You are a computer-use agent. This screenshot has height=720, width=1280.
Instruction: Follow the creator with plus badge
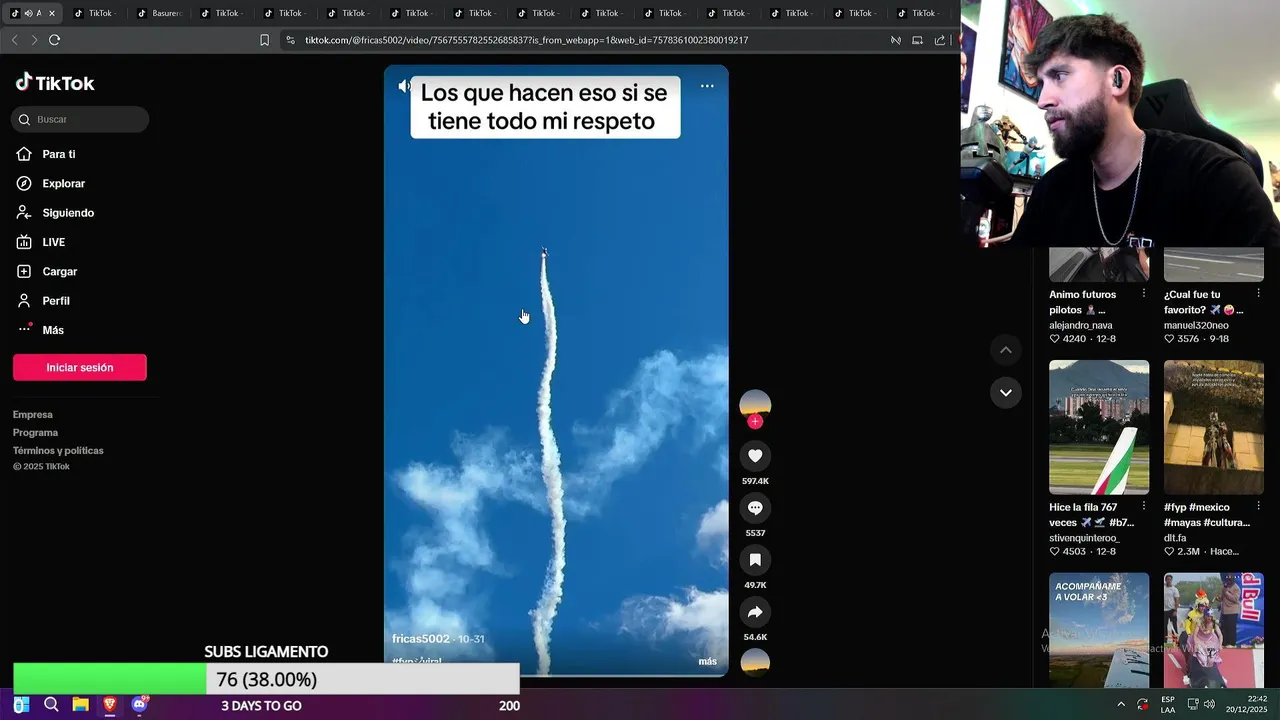point(755,422)
